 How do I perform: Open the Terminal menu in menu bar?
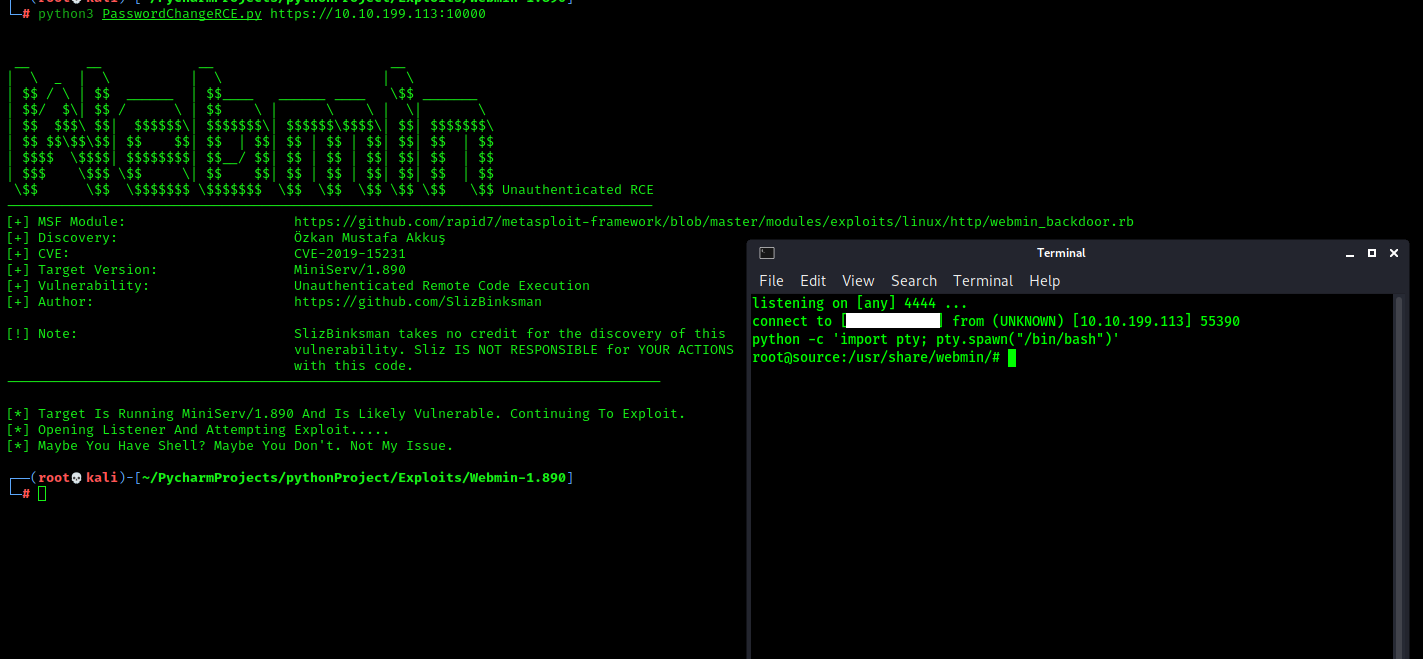coord(983,281)
